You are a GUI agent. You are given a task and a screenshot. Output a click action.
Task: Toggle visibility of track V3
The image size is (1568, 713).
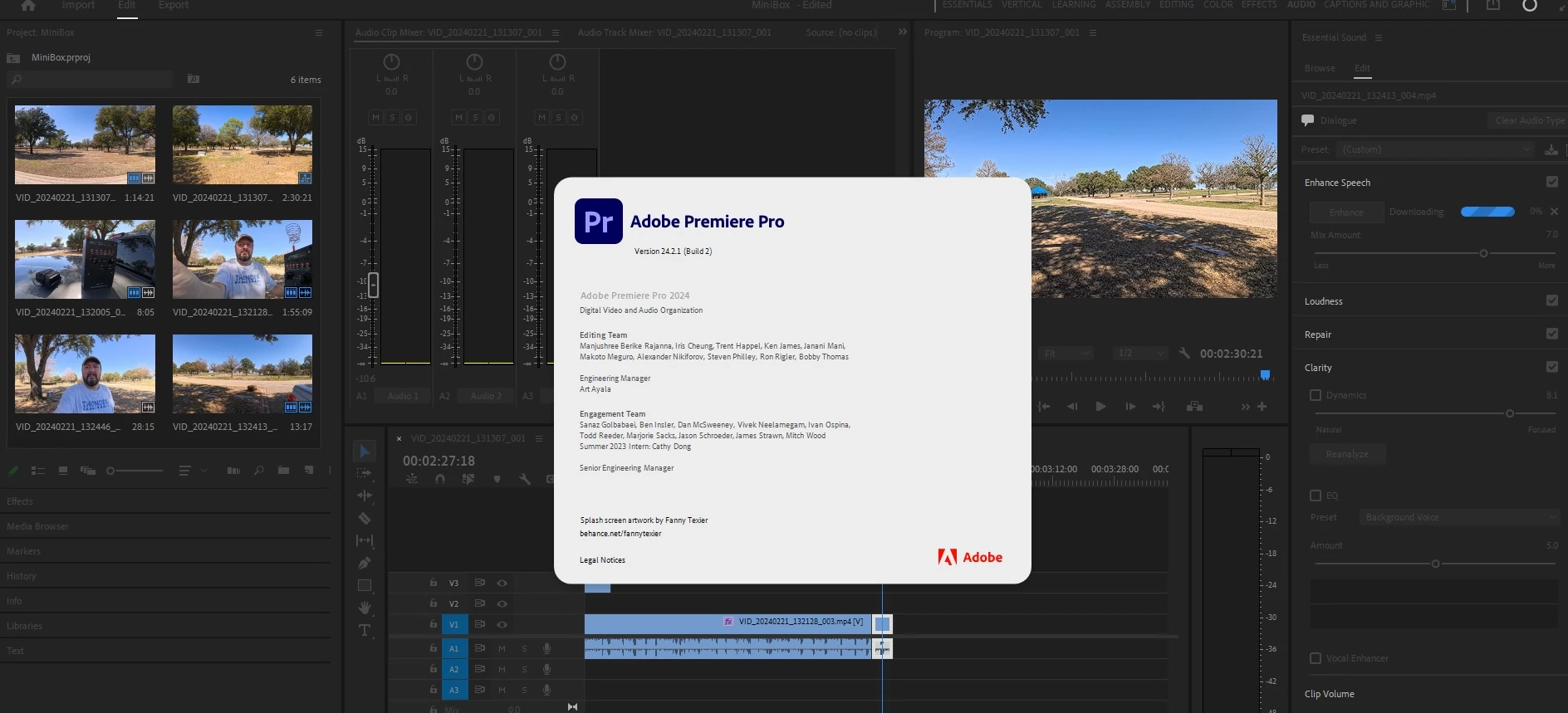[x=502, y=583]
